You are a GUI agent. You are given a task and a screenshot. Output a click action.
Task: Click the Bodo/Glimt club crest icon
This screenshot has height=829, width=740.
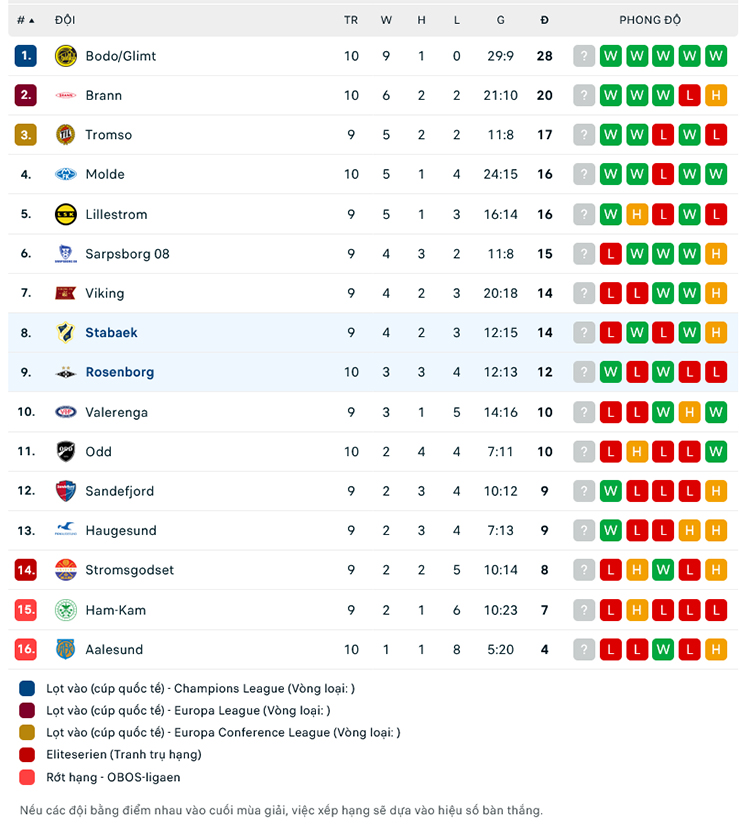coord(67,56)
